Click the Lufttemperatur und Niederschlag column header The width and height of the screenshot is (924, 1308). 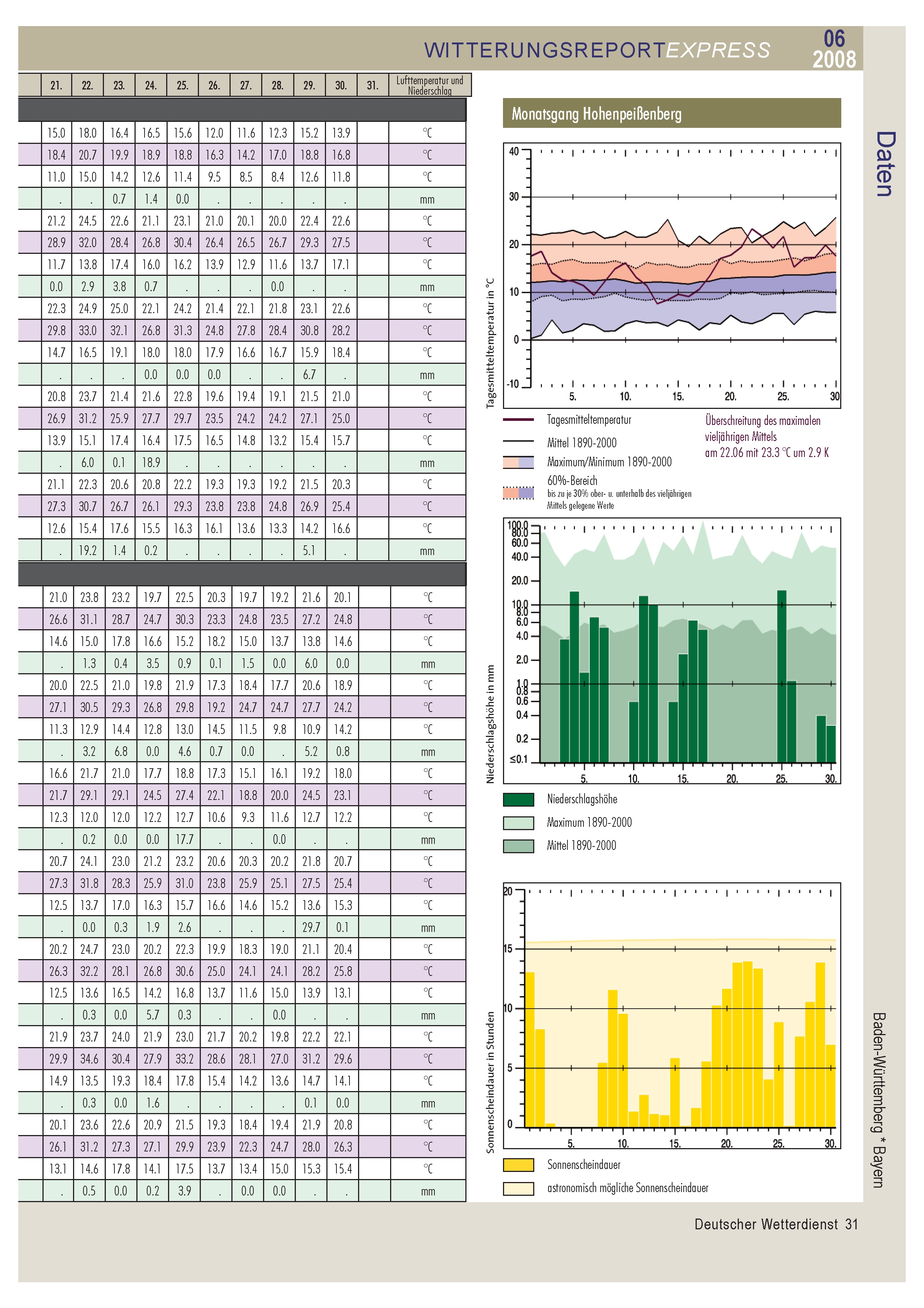click(x=430, y=85)
